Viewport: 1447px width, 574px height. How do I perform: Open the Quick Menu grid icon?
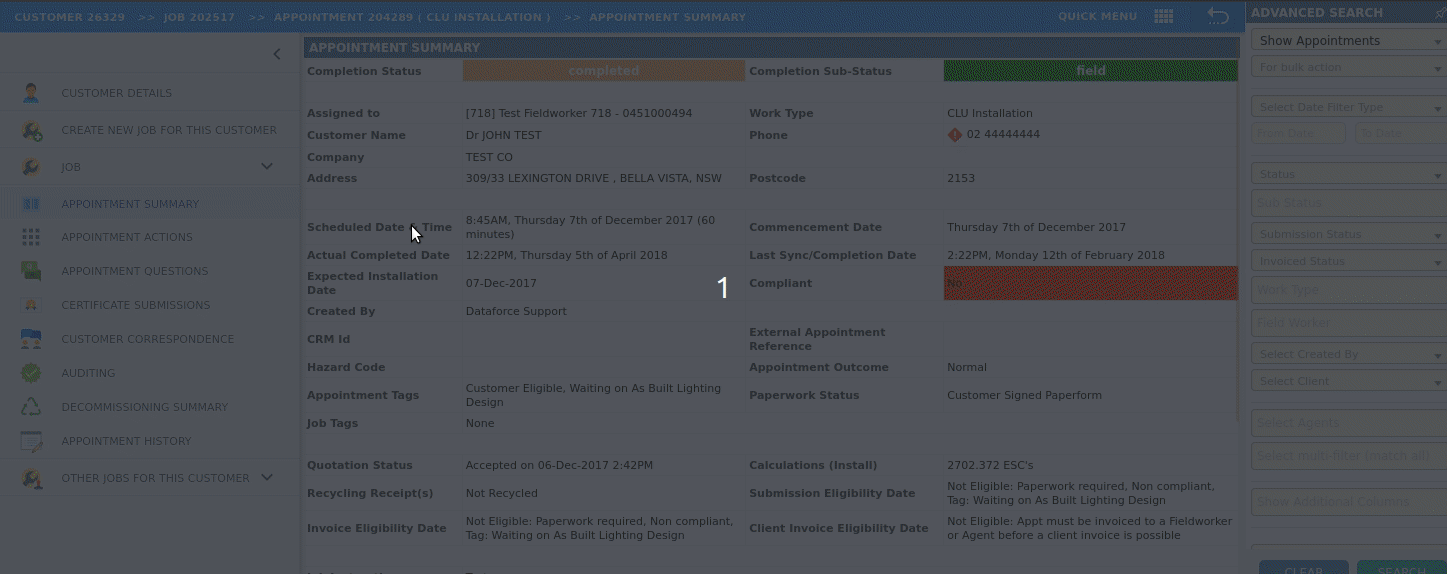click(x=1163, y=17)
